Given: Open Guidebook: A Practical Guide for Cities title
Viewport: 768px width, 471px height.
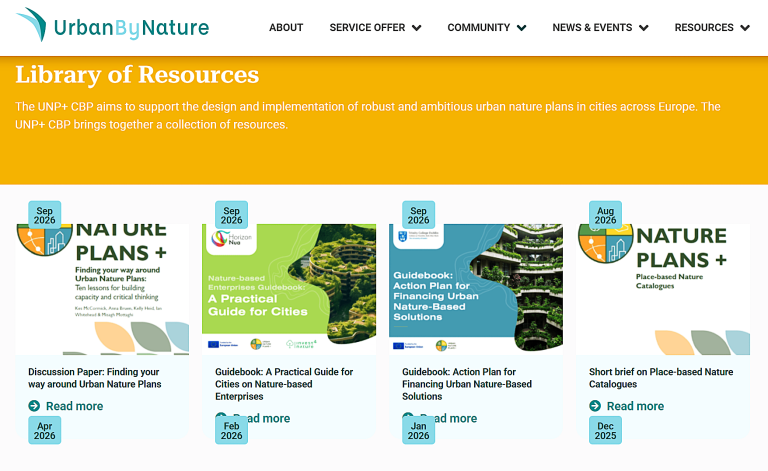Looking at the screenshot, I should [284, 384].
